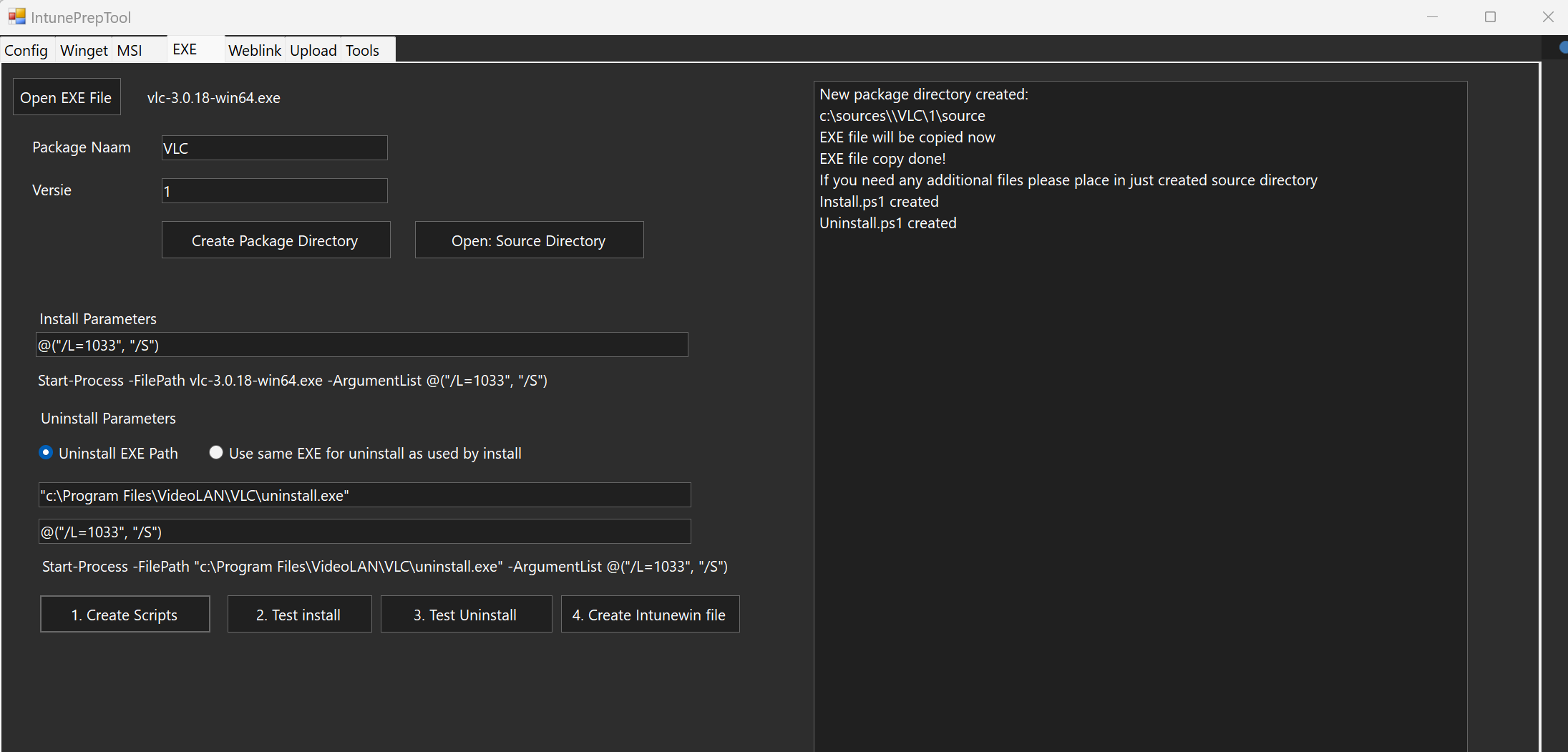
Task: Maximize the IntunePrepTool window
Action: pyautogui.click(x=1491, y=16)
